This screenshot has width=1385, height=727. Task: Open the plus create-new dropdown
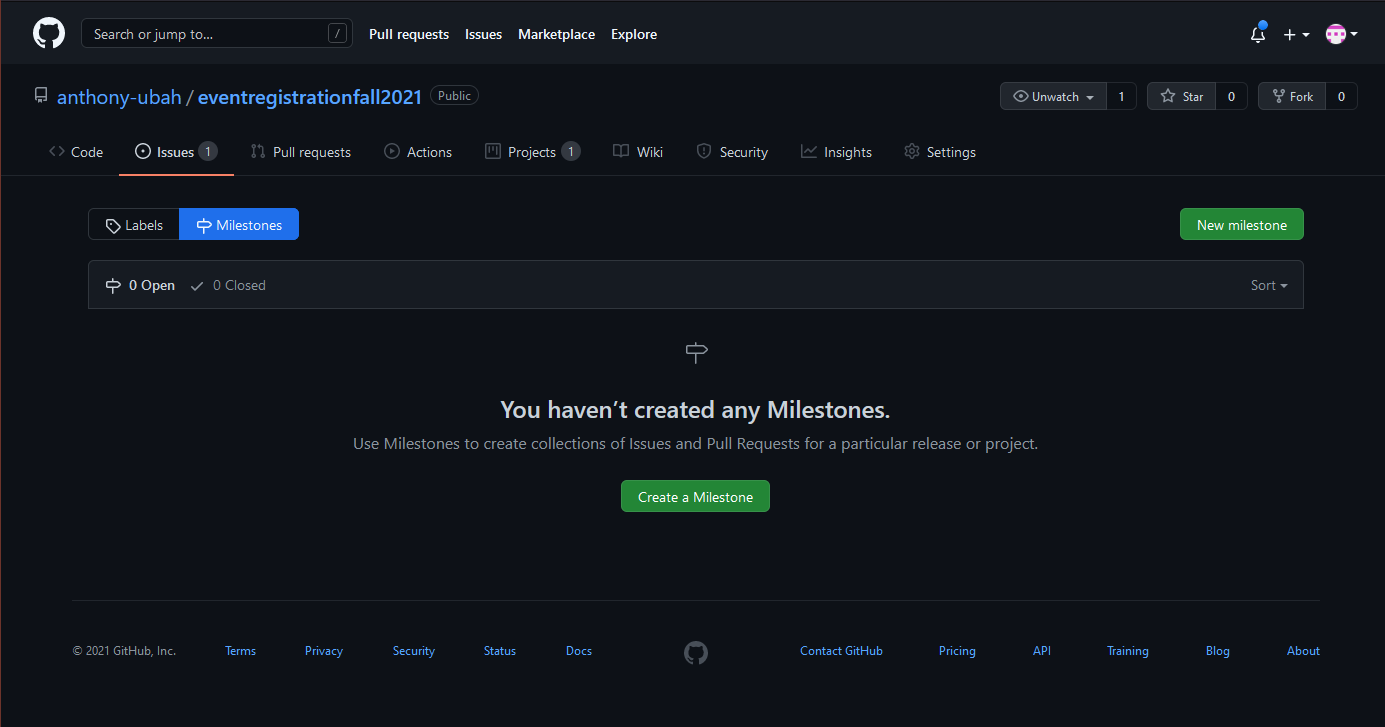click(x=1296, y=34)
